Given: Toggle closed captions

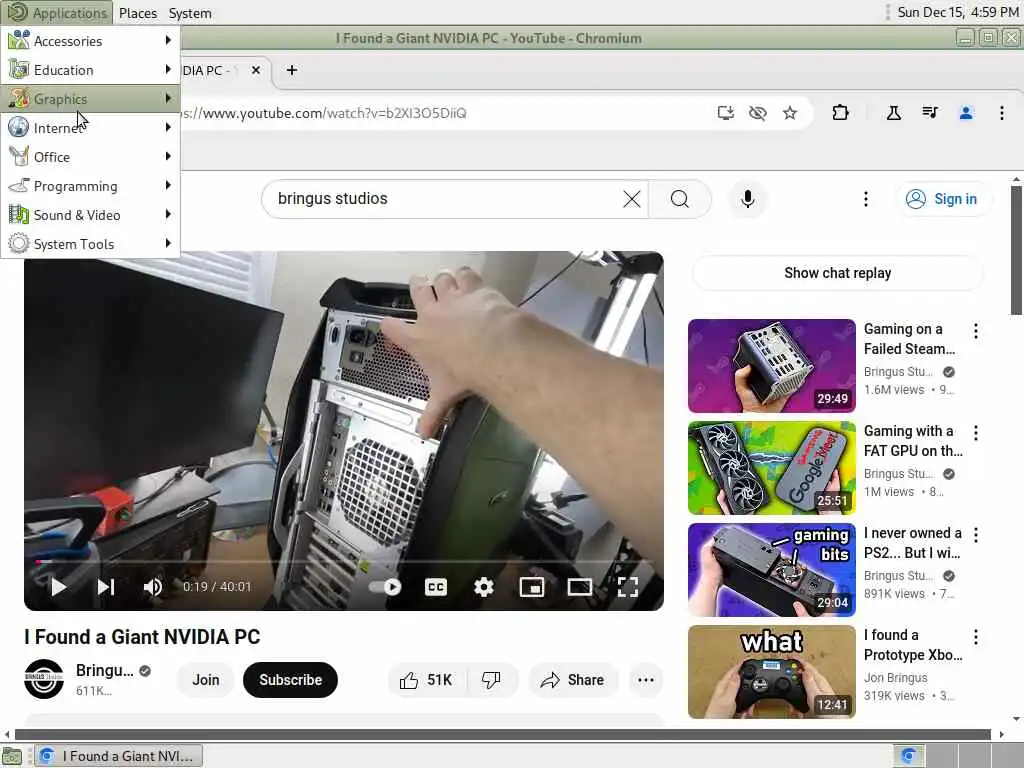Looking at the screenshot, I should click(x=436, y=587).
